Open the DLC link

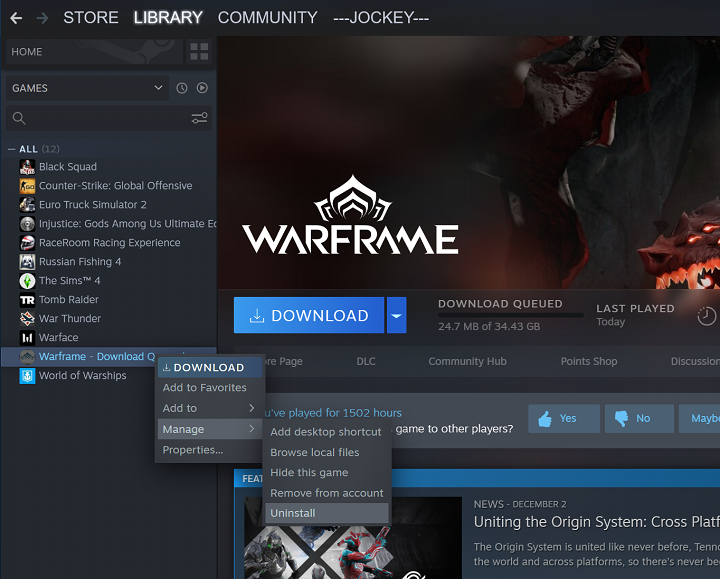(x=366, y=361)
